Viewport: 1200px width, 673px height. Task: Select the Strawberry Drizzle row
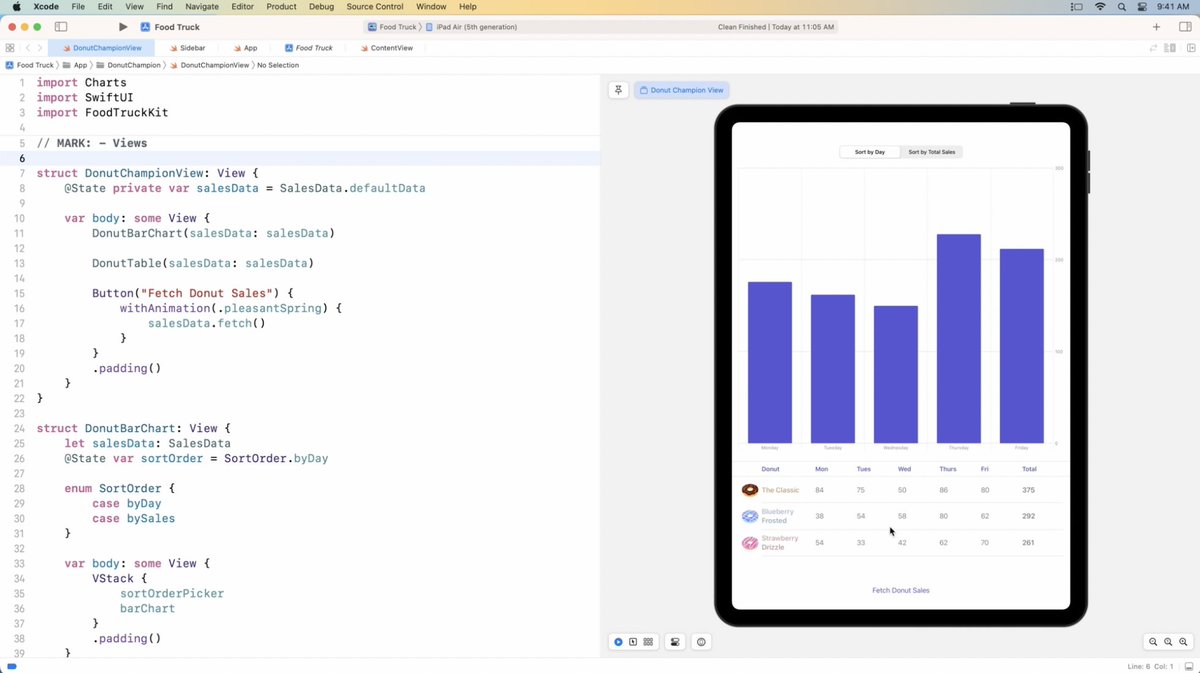pos(900,543)
